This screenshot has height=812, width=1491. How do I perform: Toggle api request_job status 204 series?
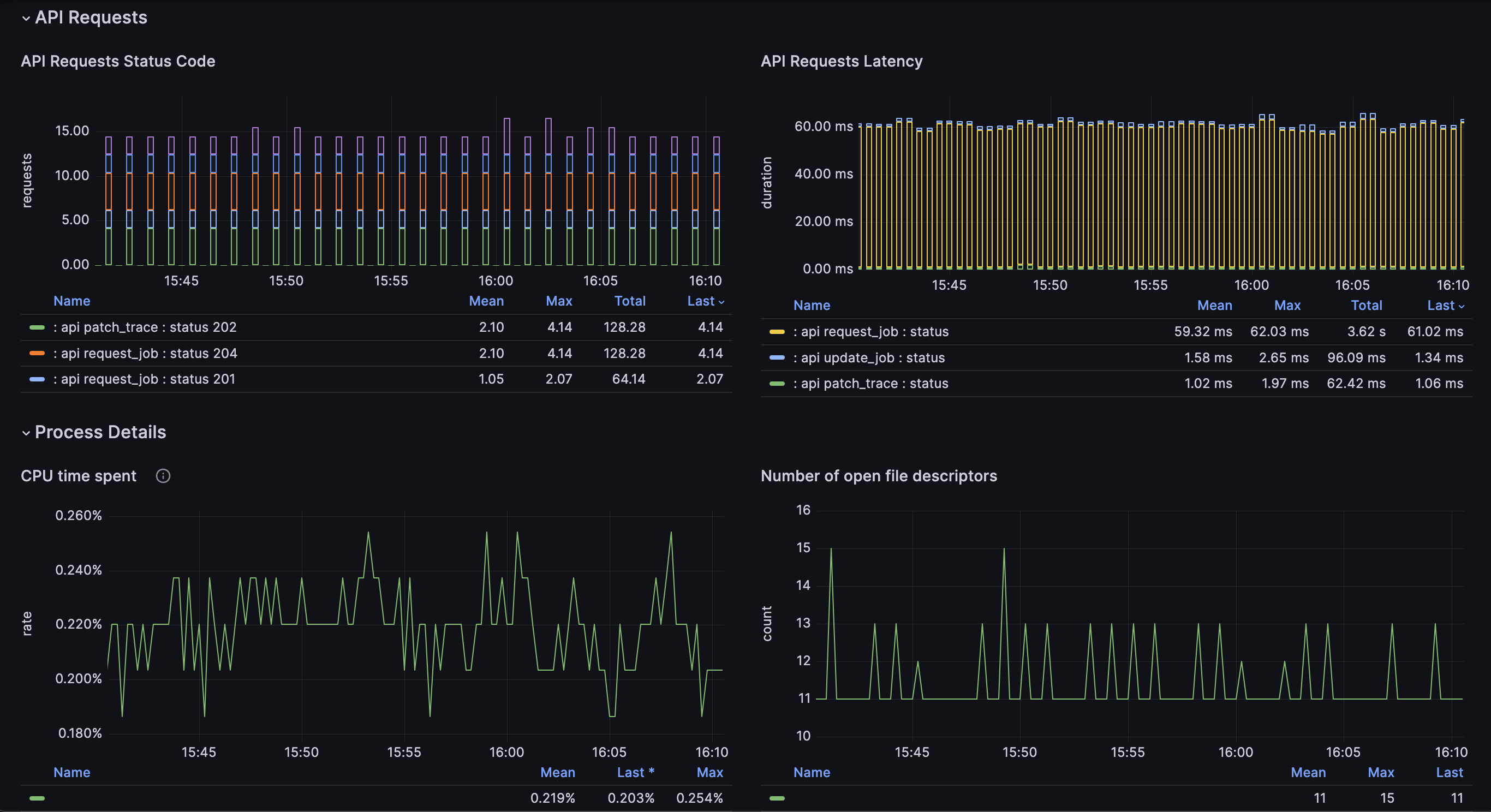145,354
